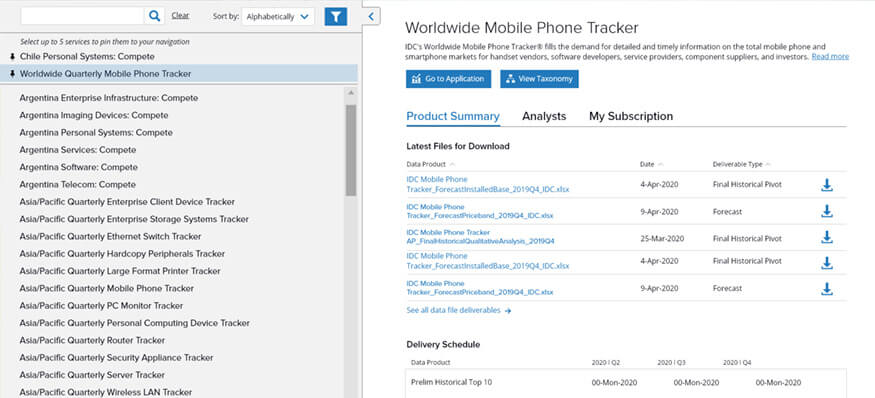Viewport: 875px width, 398px height.
Task: Unpin Worldwide Quarterly Mobile Phone Tracker
Action: coord(12,74)
